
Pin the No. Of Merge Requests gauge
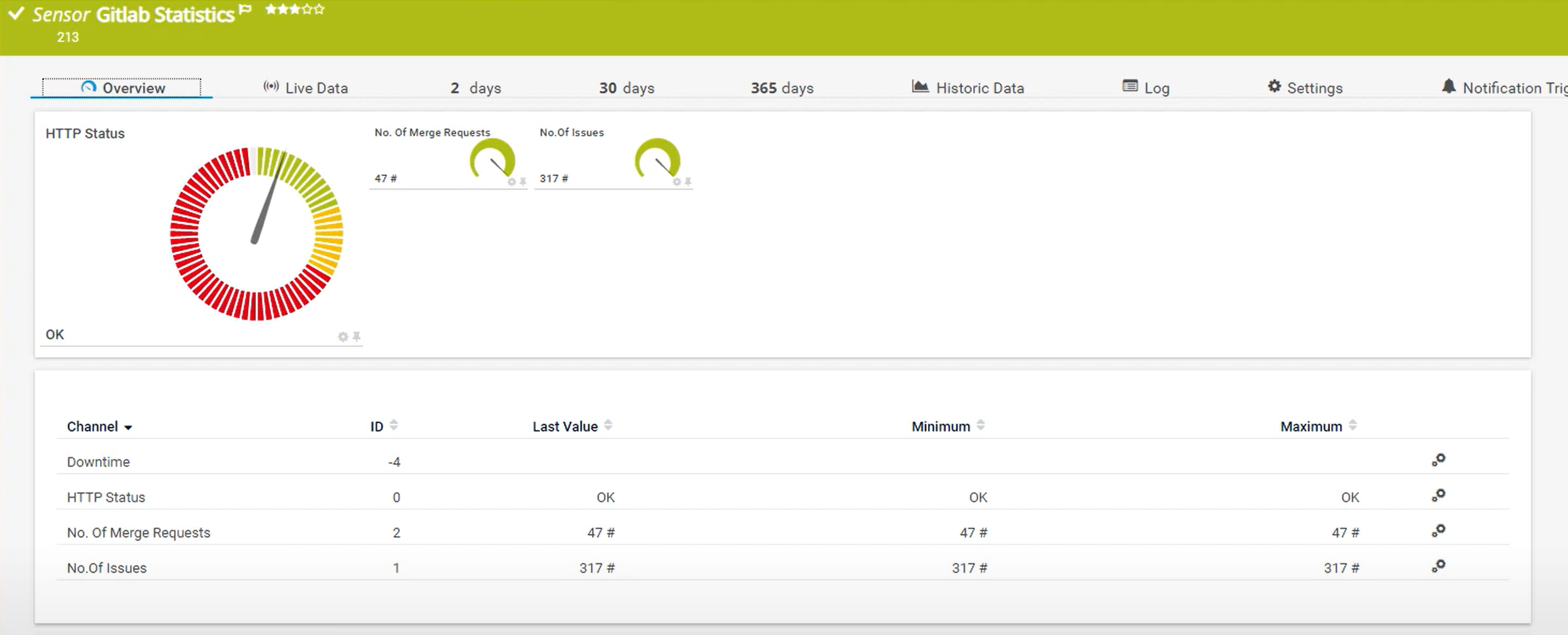523,182
